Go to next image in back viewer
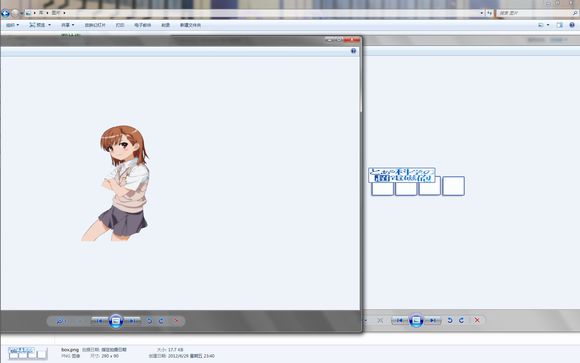The height and width of the screenshot is (363, 580). pos(432,320)
